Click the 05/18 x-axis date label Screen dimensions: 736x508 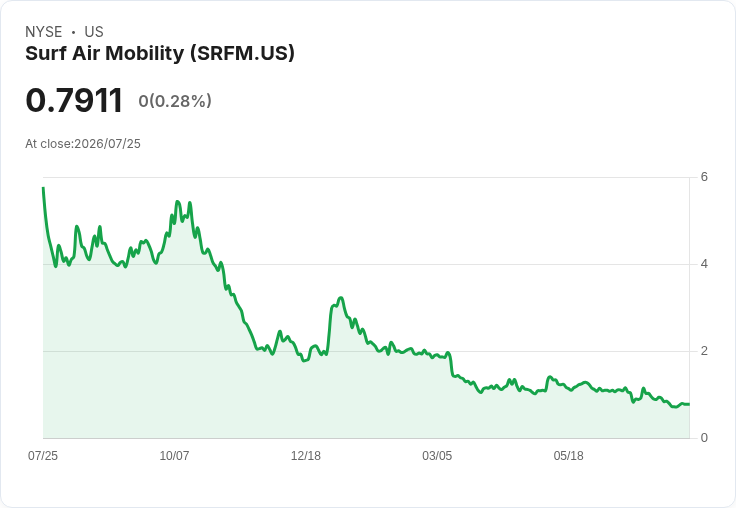(568, 455)
